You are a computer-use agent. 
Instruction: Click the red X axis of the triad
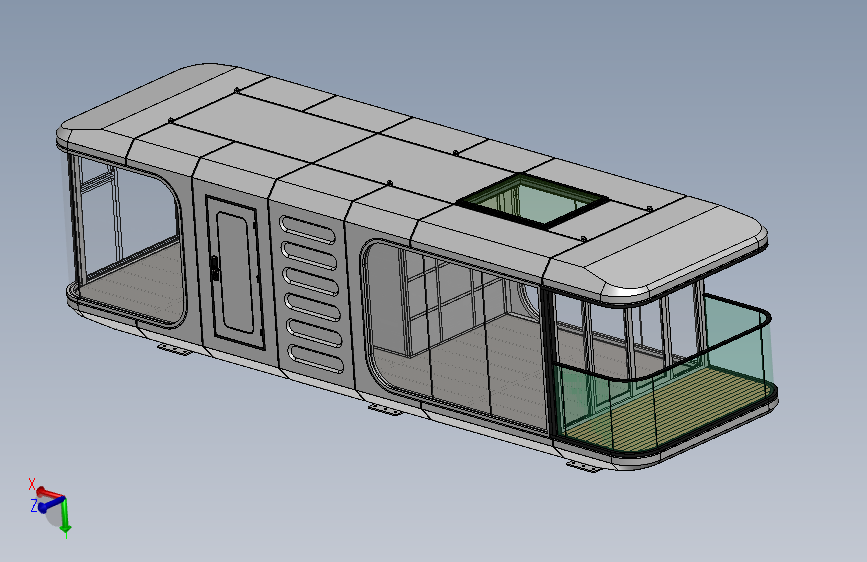click(x=50, y=492)
